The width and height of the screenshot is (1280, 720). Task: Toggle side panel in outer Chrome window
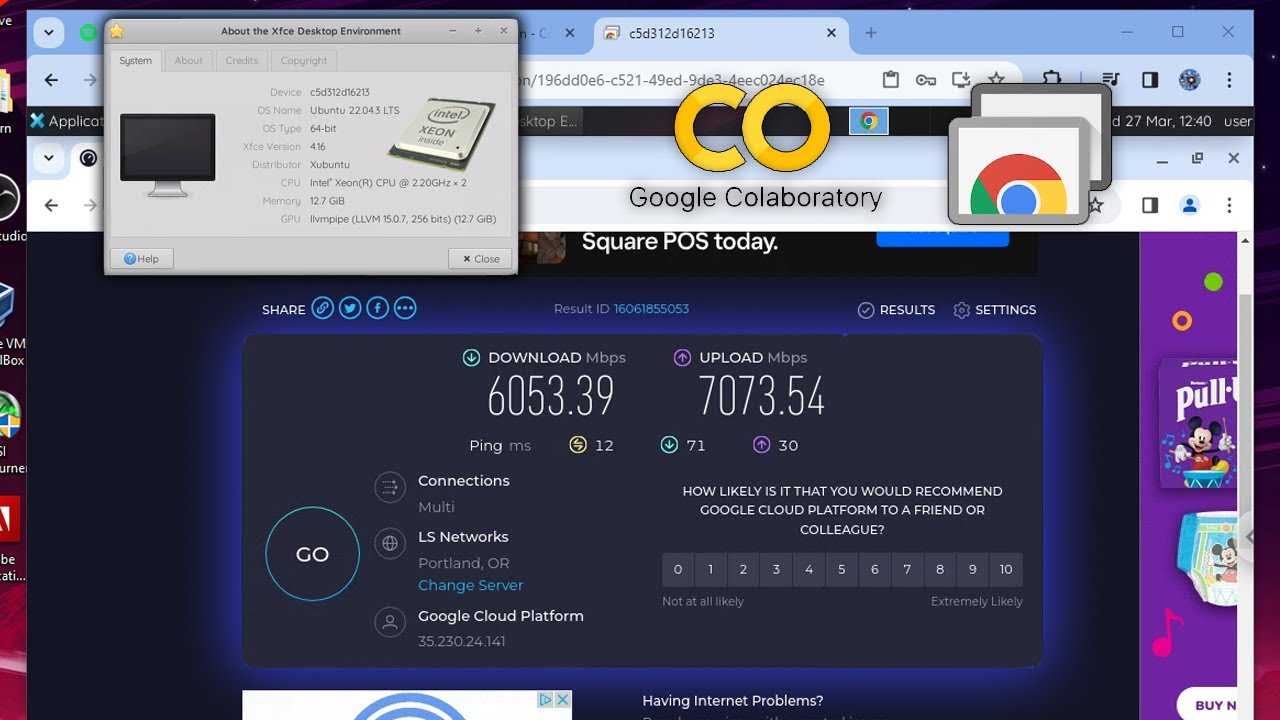point(1150,80)
